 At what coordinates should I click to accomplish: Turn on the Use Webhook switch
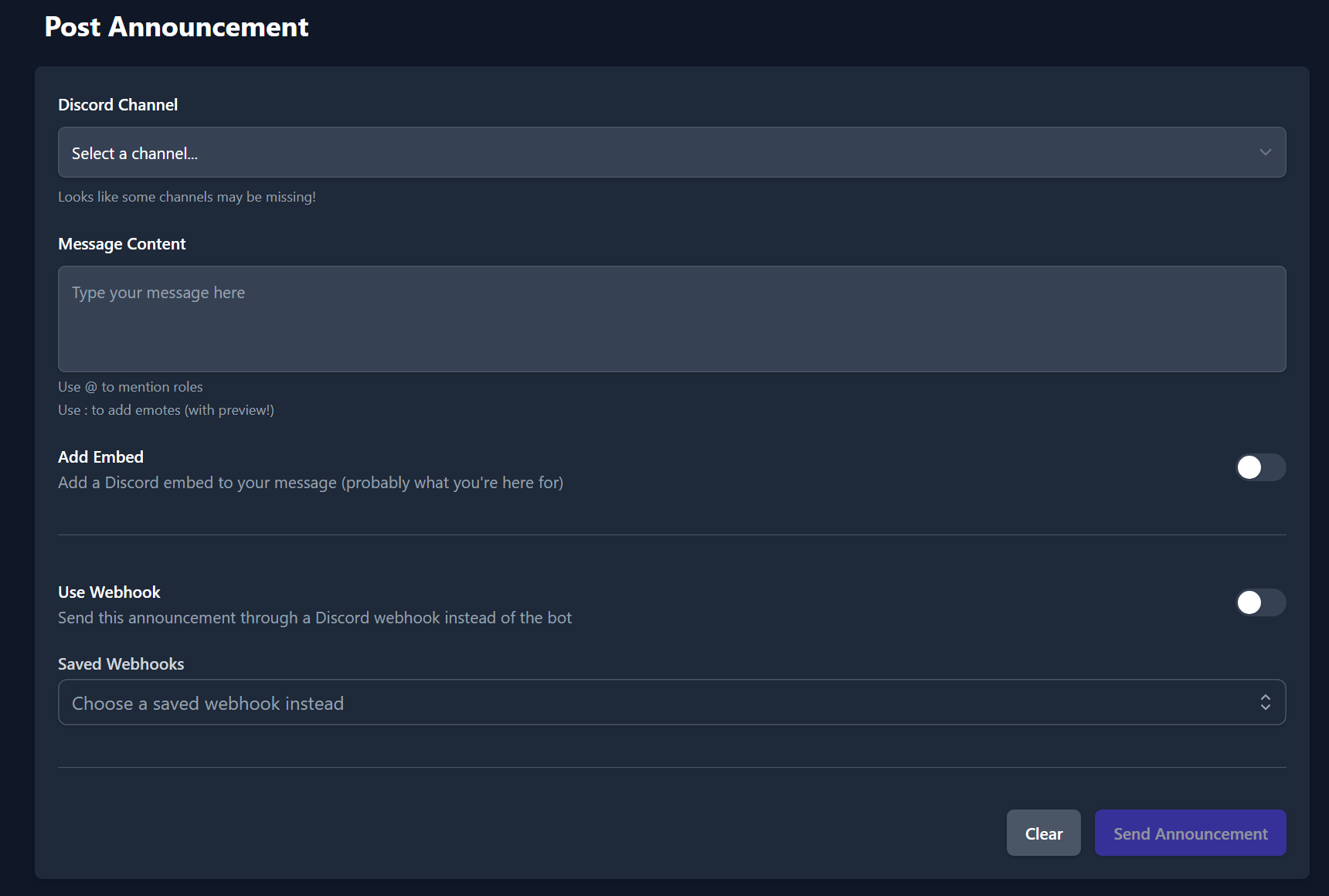point(1259,602)
